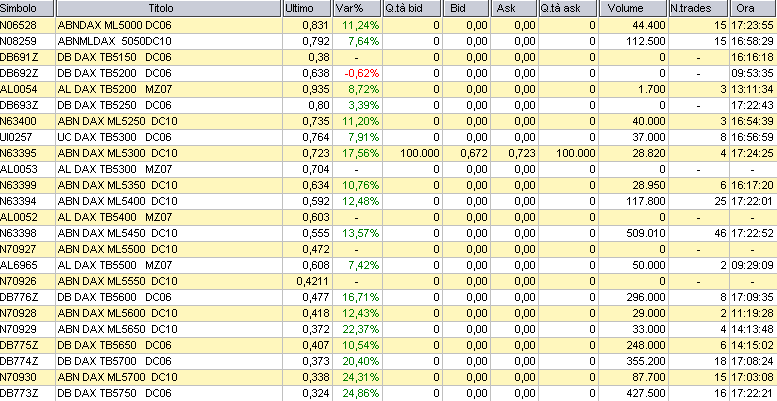The height and width of the screenshot is (401, 777).
Task: Click last price 0,792 for N08259
Action: 316,41
